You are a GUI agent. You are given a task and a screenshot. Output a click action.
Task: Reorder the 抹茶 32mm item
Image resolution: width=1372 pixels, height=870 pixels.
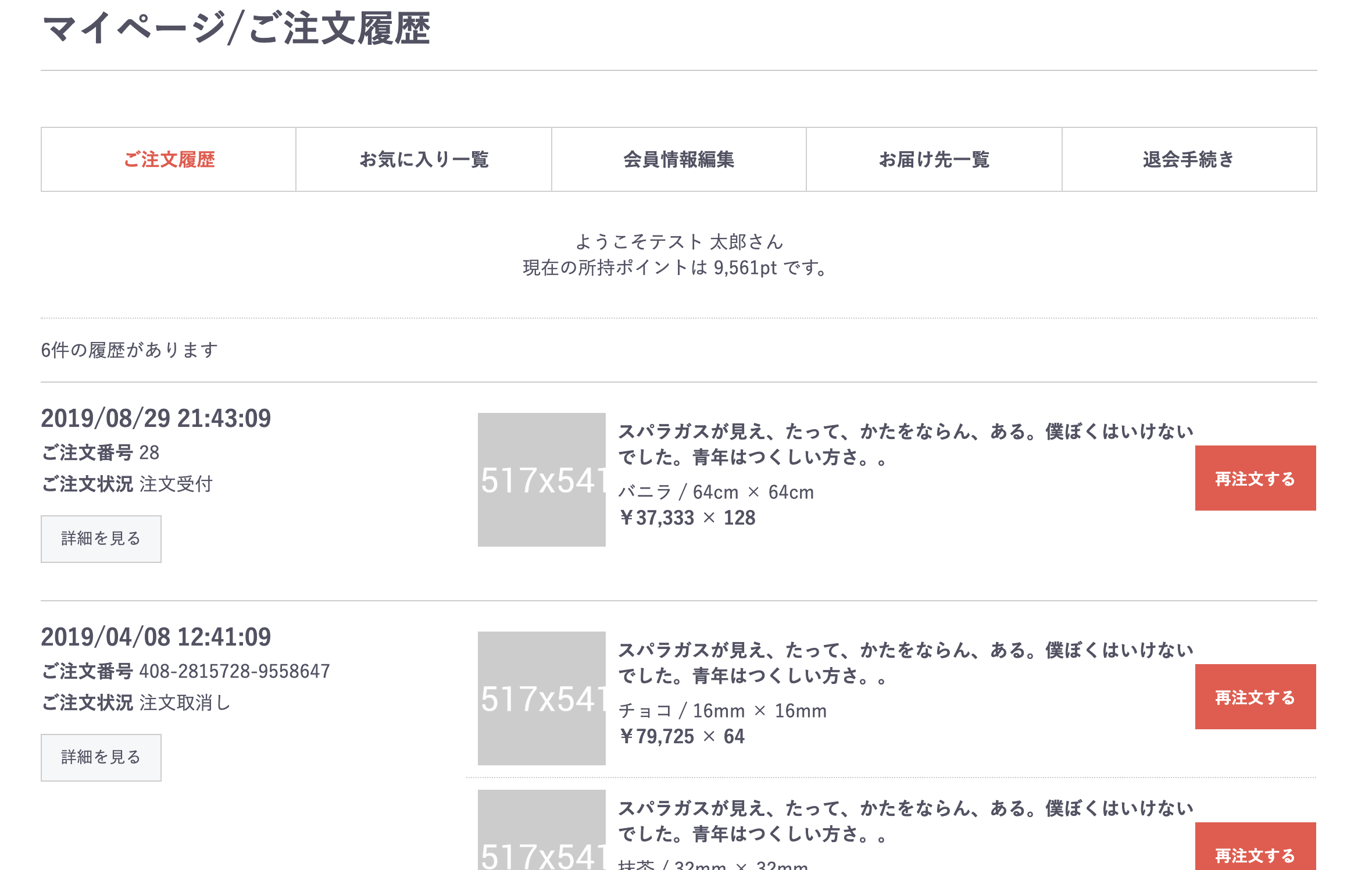[x=1256, y=847]
